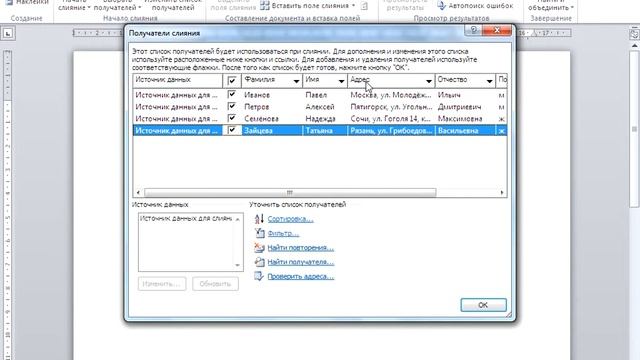Click the Filter (Фильтр) funnel icon
Viewport: 640px width, 360px height.
coord(260,233)
